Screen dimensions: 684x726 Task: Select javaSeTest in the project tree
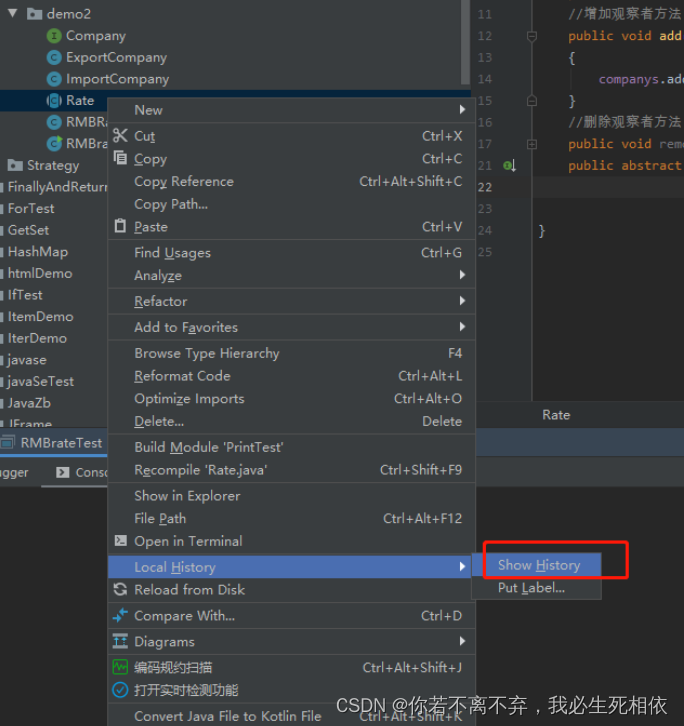pos(40,382)
